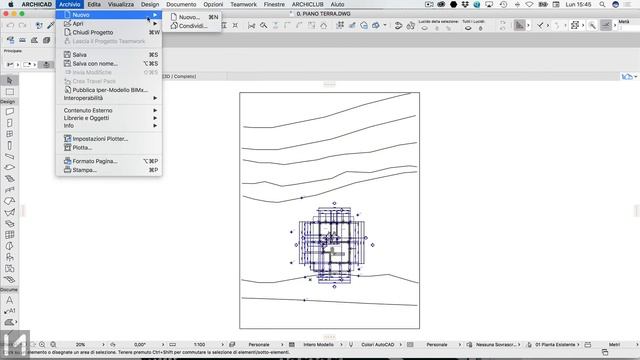
Task: Click the zoom-in magnifier in bottom bar
Action: (x=42, y=345)
